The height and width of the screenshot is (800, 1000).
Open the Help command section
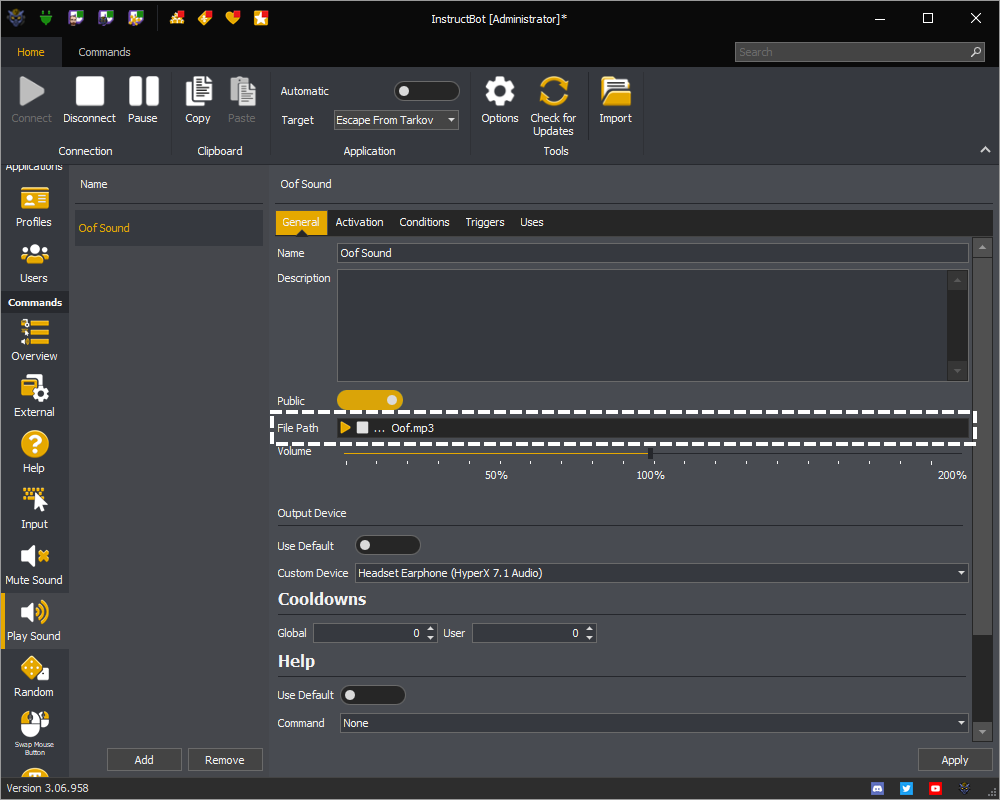tap(34, 452)
